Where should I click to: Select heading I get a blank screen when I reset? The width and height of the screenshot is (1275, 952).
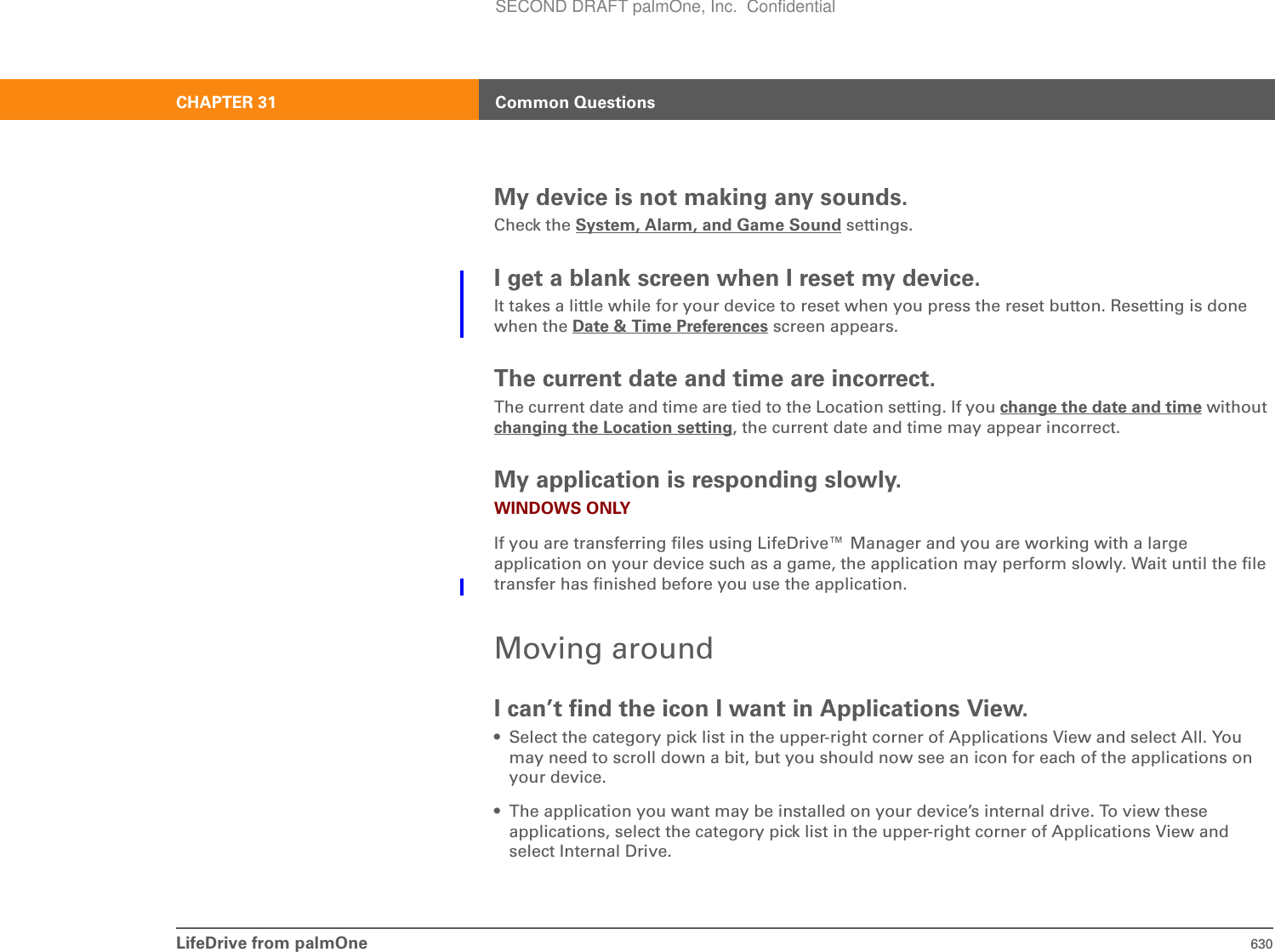click(x=737, y=278)
